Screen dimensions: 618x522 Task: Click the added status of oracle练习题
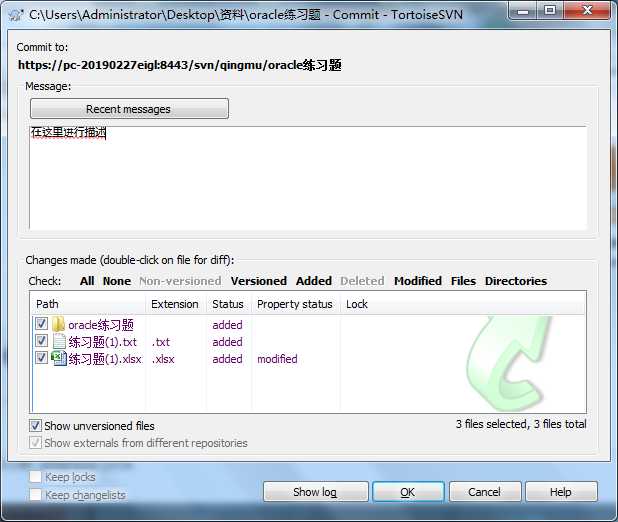[227, 325]
